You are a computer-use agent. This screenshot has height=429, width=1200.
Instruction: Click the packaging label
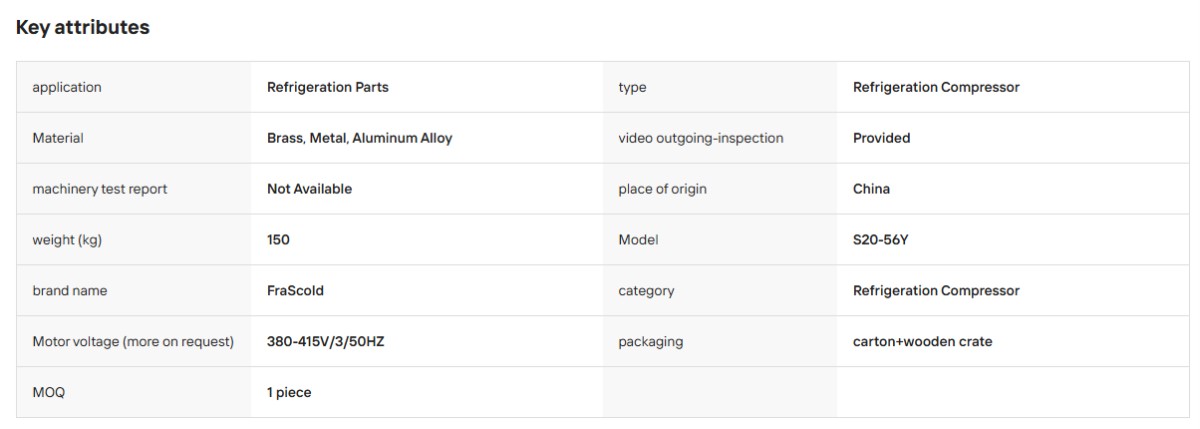pos(651,342)
